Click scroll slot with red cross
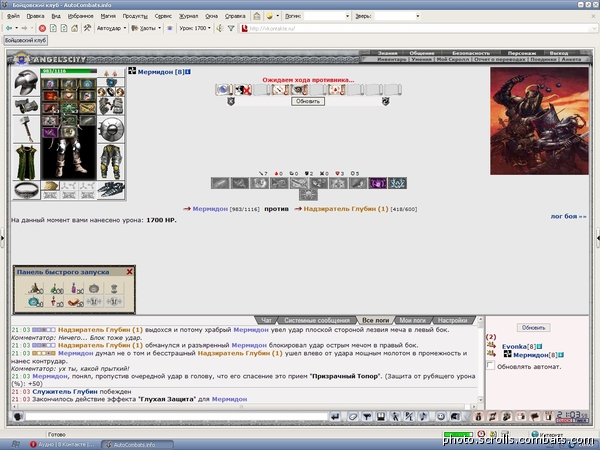The height and width of the screenshot is (450, 600). tap(243, 90)
